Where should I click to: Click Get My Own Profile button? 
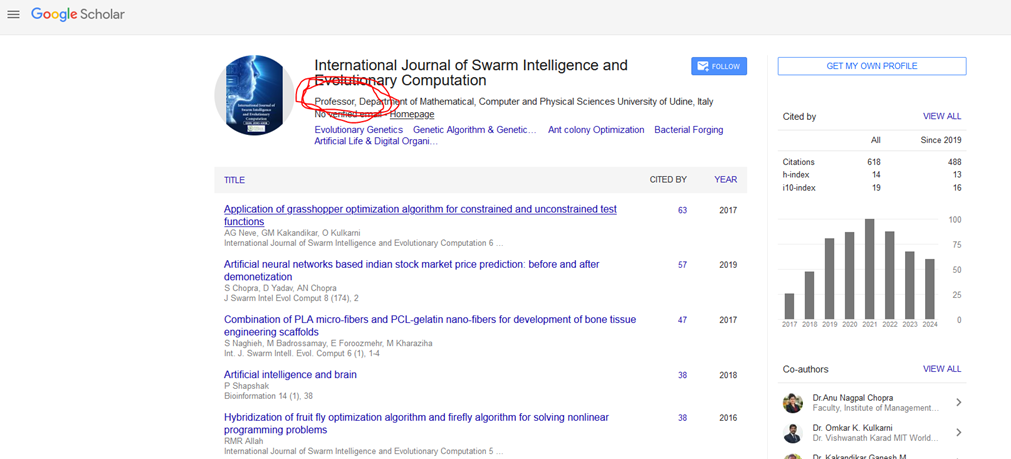coord(872,66)
